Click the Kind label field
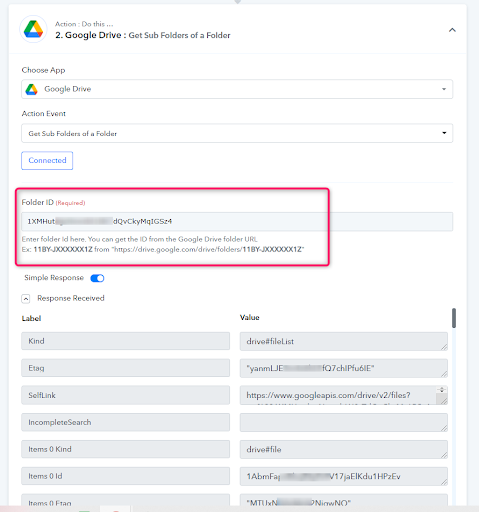 pyautogui.click(x=125, y=341)
